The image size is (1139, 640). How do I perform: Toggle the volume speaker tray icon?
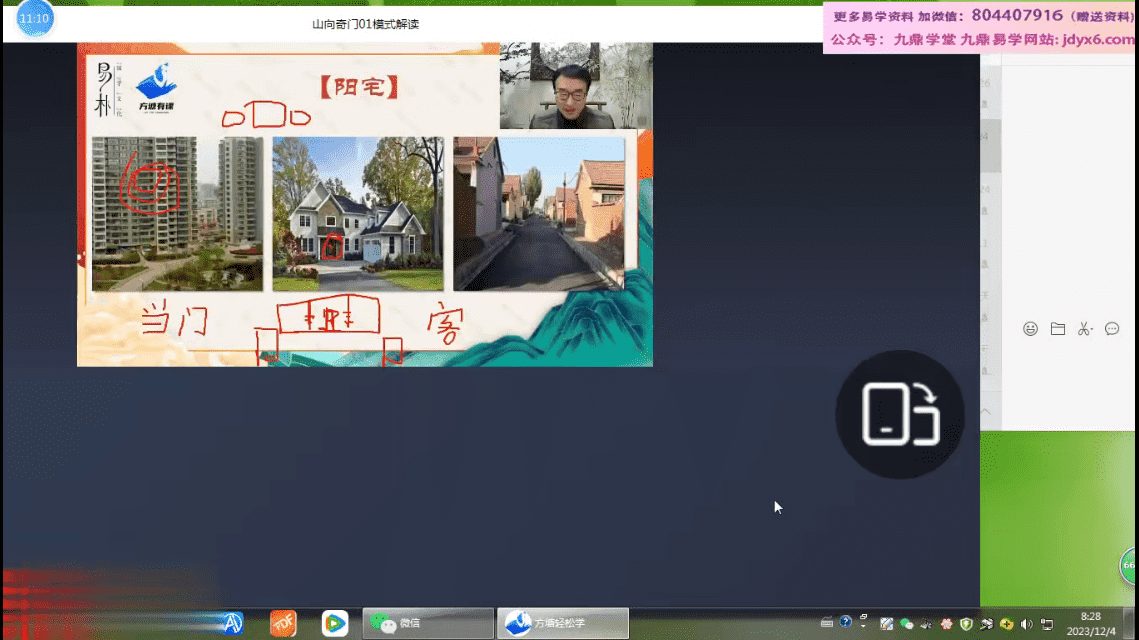pos(1027,624)
